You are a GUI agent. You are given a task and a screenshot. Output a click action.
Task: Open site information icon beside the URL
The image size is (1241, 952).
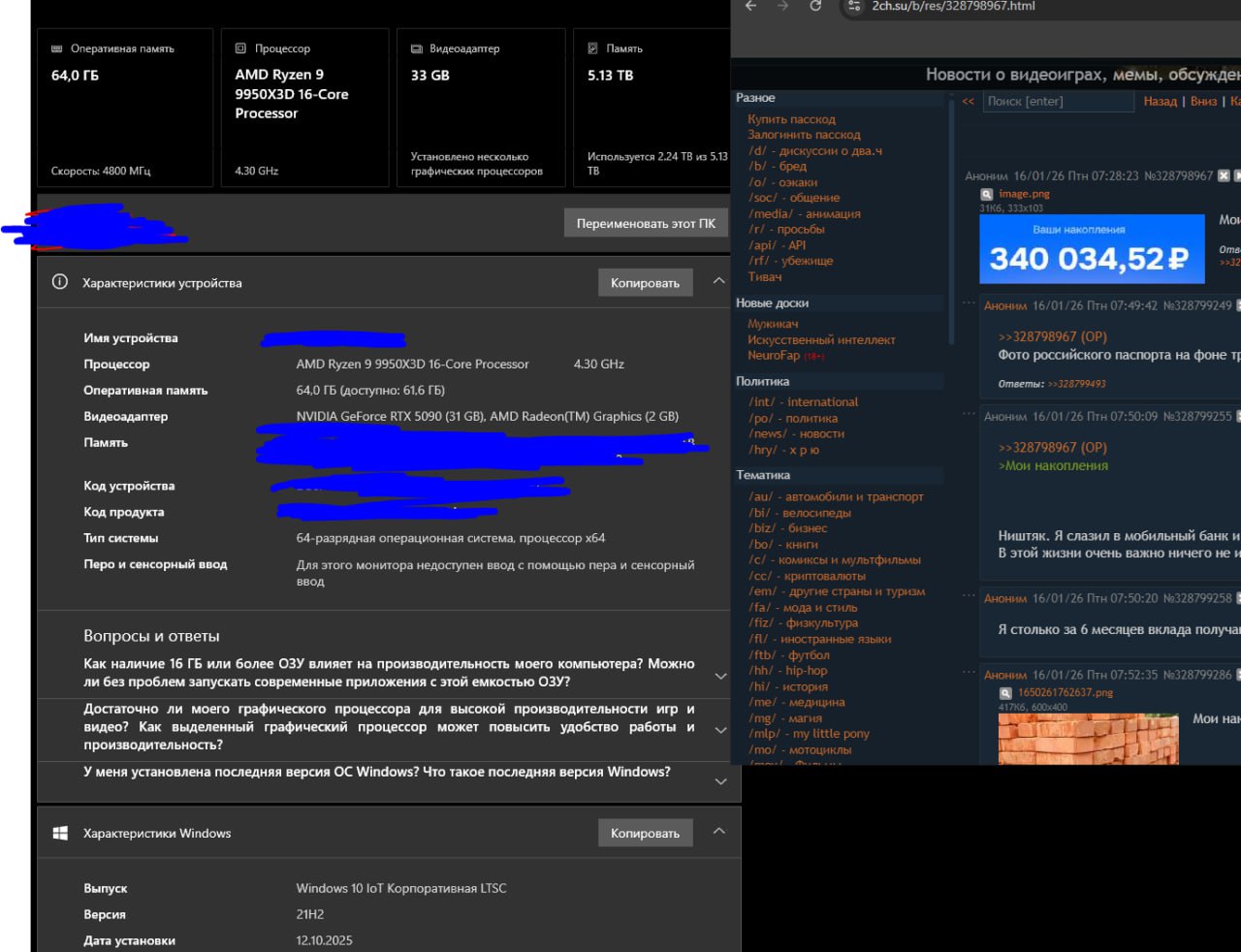tap(853, 6)
